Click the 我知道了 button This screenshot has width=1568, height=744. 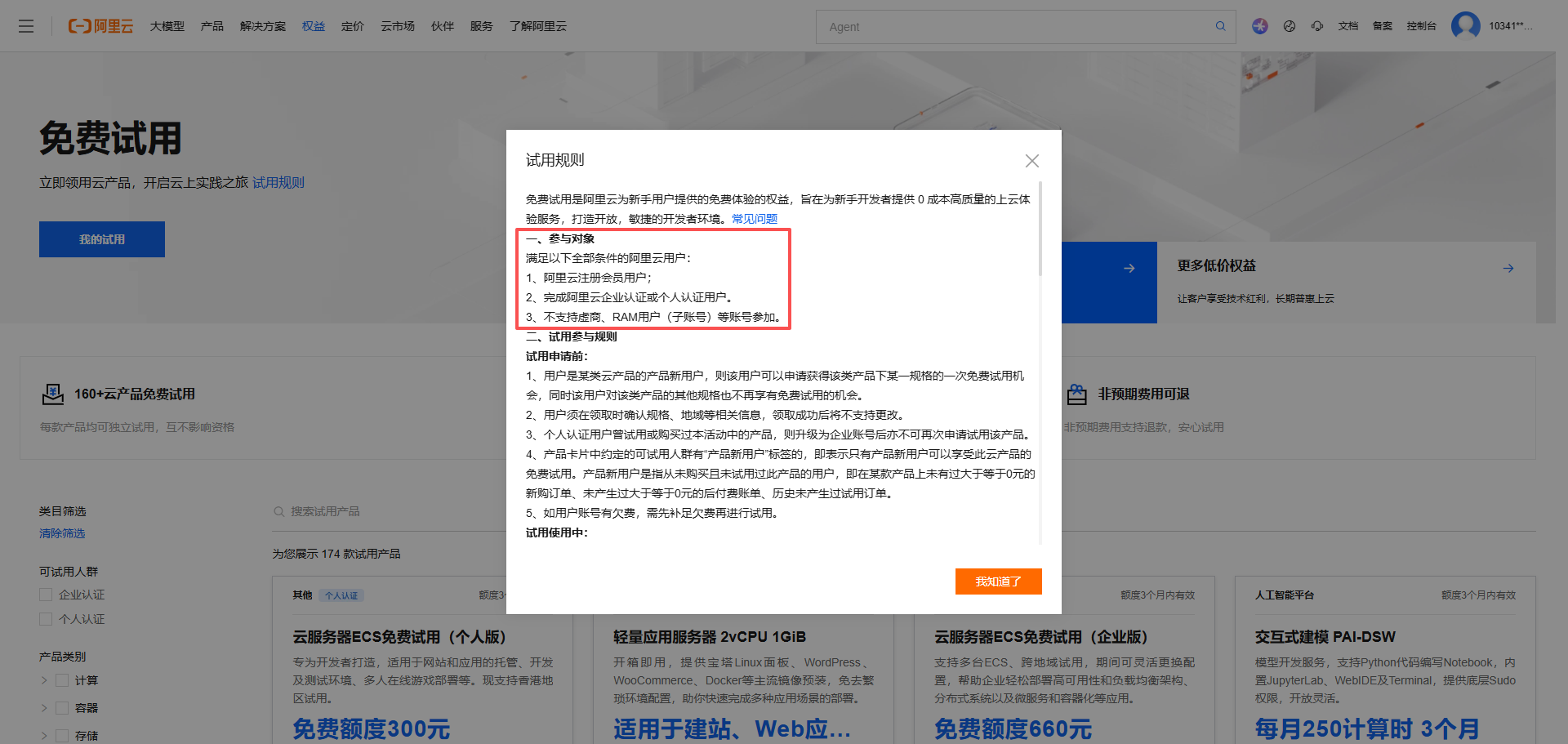pyautogui.click(x=999, y=581)
